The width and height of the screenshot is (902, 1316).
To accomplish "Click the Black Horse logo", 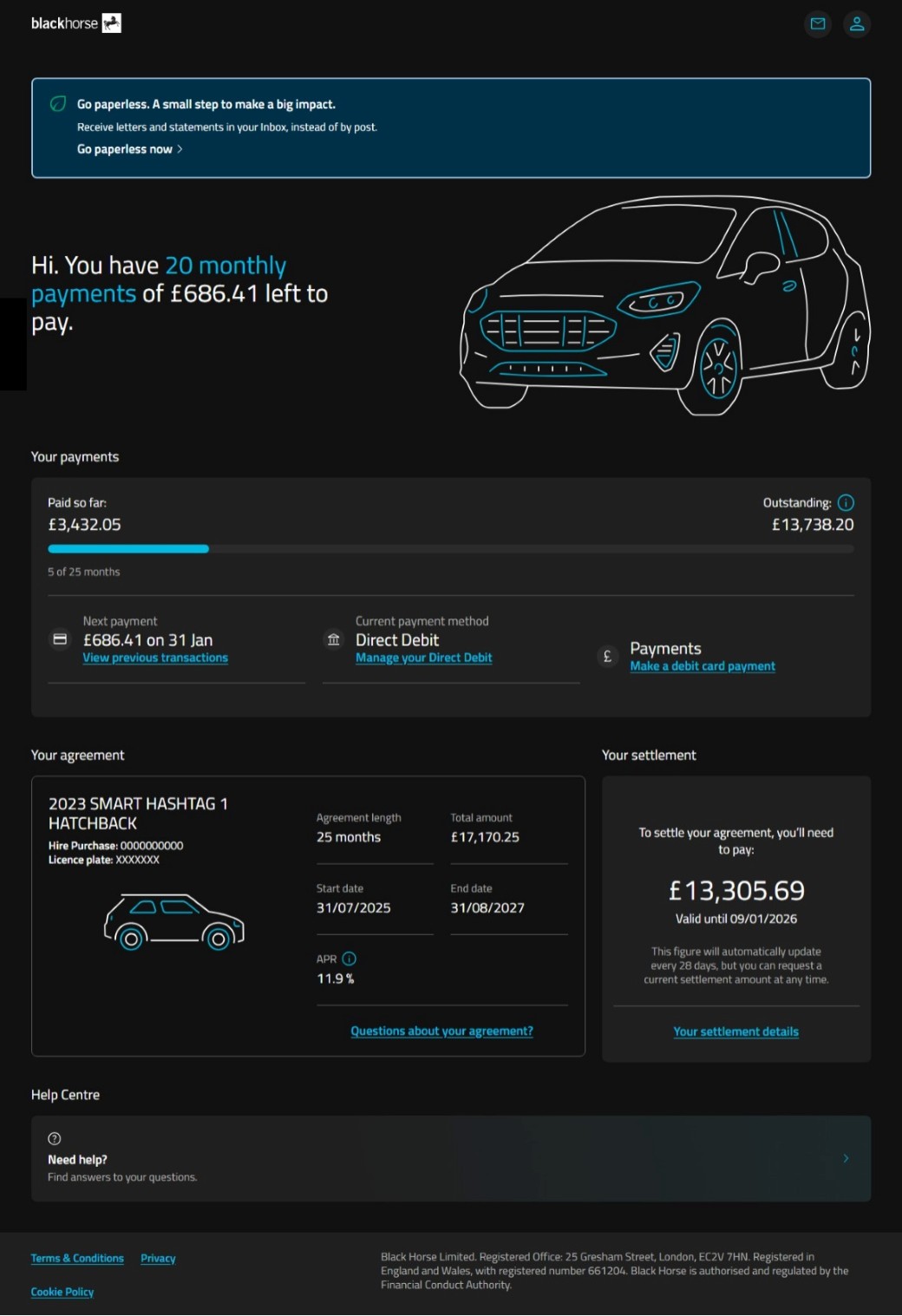I will (x=75, y=23).
